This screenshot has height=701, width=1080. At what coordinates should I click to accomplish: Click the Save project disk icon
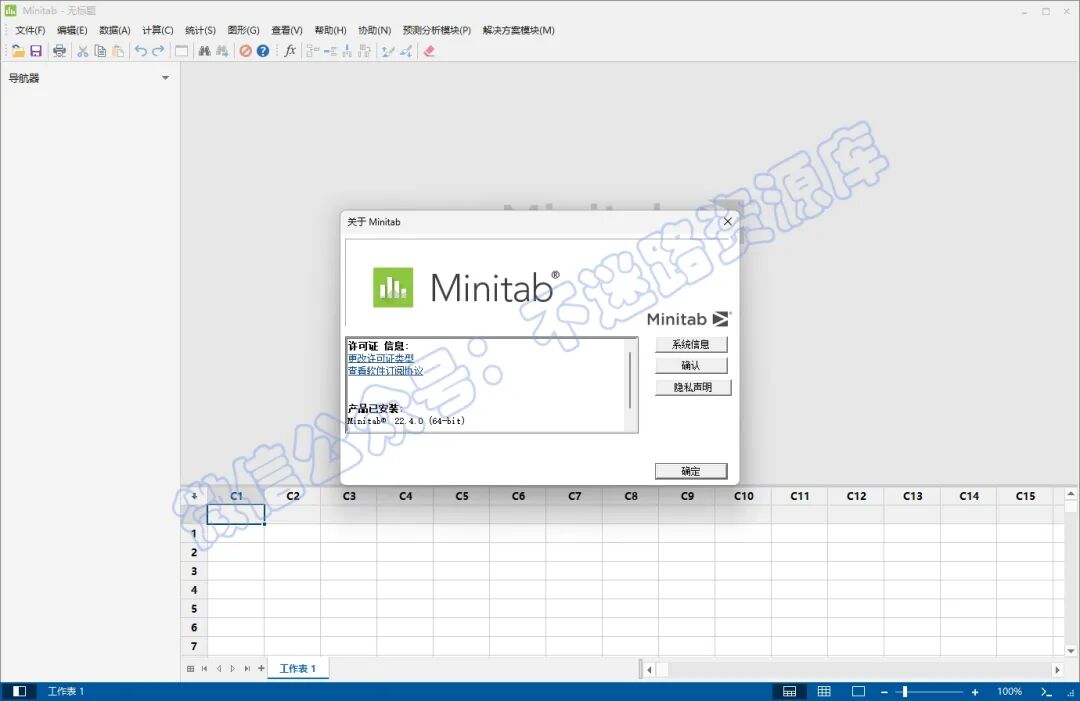36,51
